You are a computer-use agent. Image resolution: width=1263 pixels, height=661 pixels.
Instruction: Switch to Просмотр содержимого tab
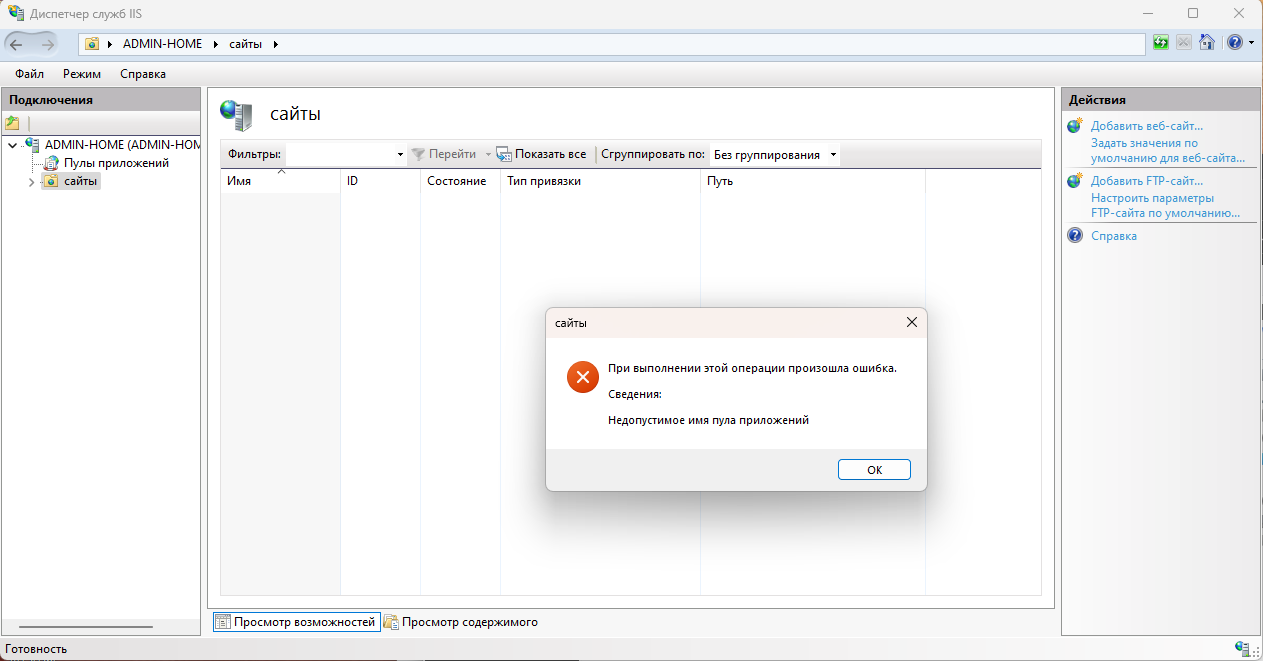(461, 622)
